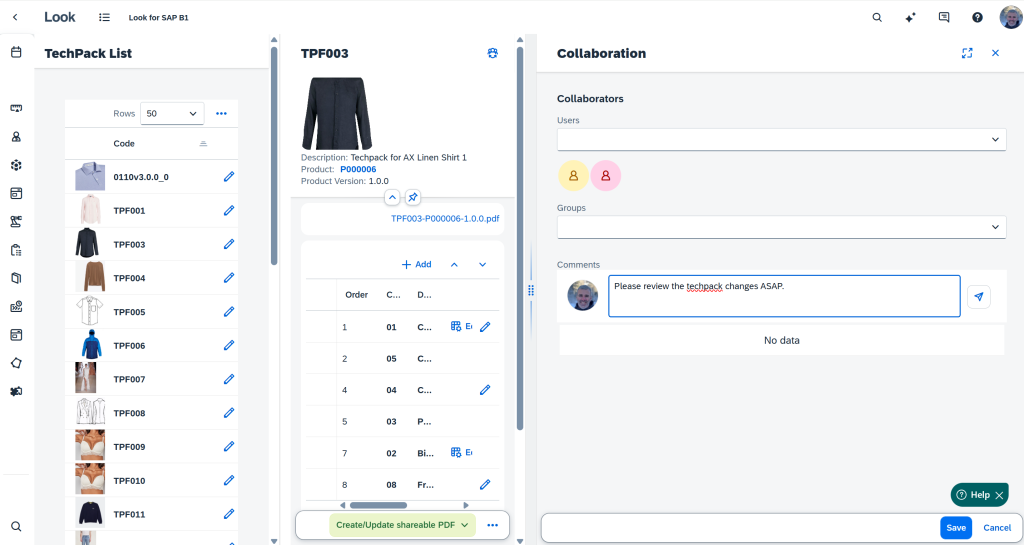Open the TechPack List more options menu

tap(221, 114)
